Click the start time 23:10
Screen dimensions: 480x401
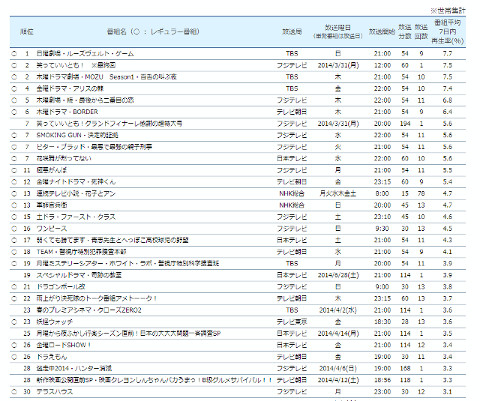point(382,217)
